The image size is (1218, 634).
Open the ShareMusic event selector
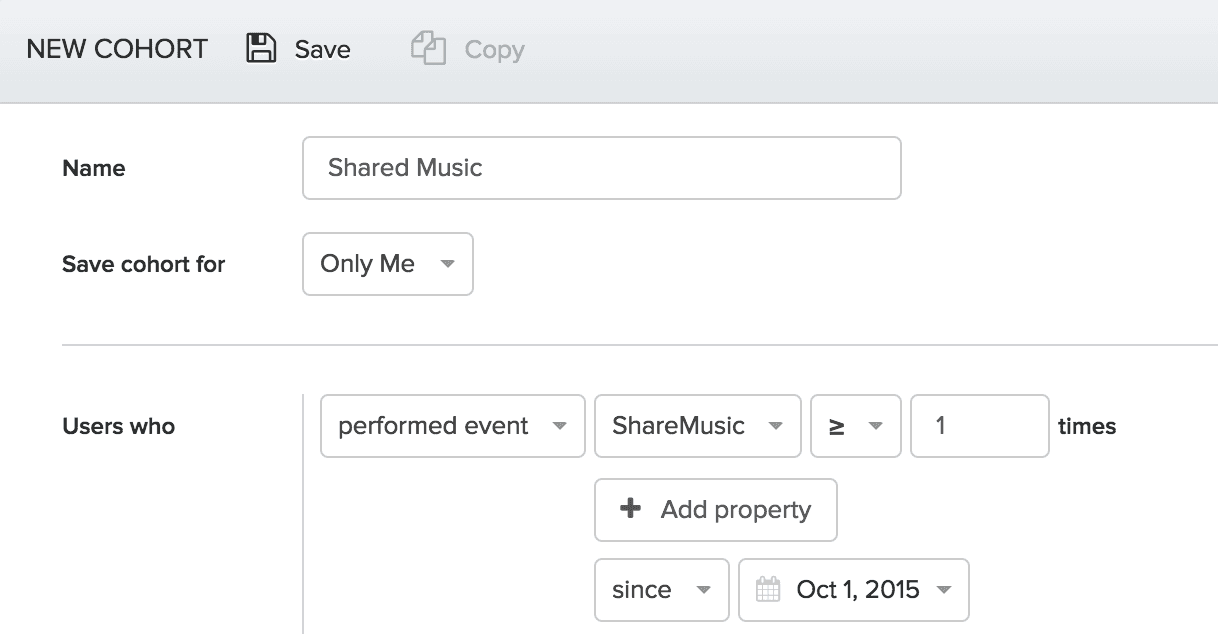tap(697, 426)
